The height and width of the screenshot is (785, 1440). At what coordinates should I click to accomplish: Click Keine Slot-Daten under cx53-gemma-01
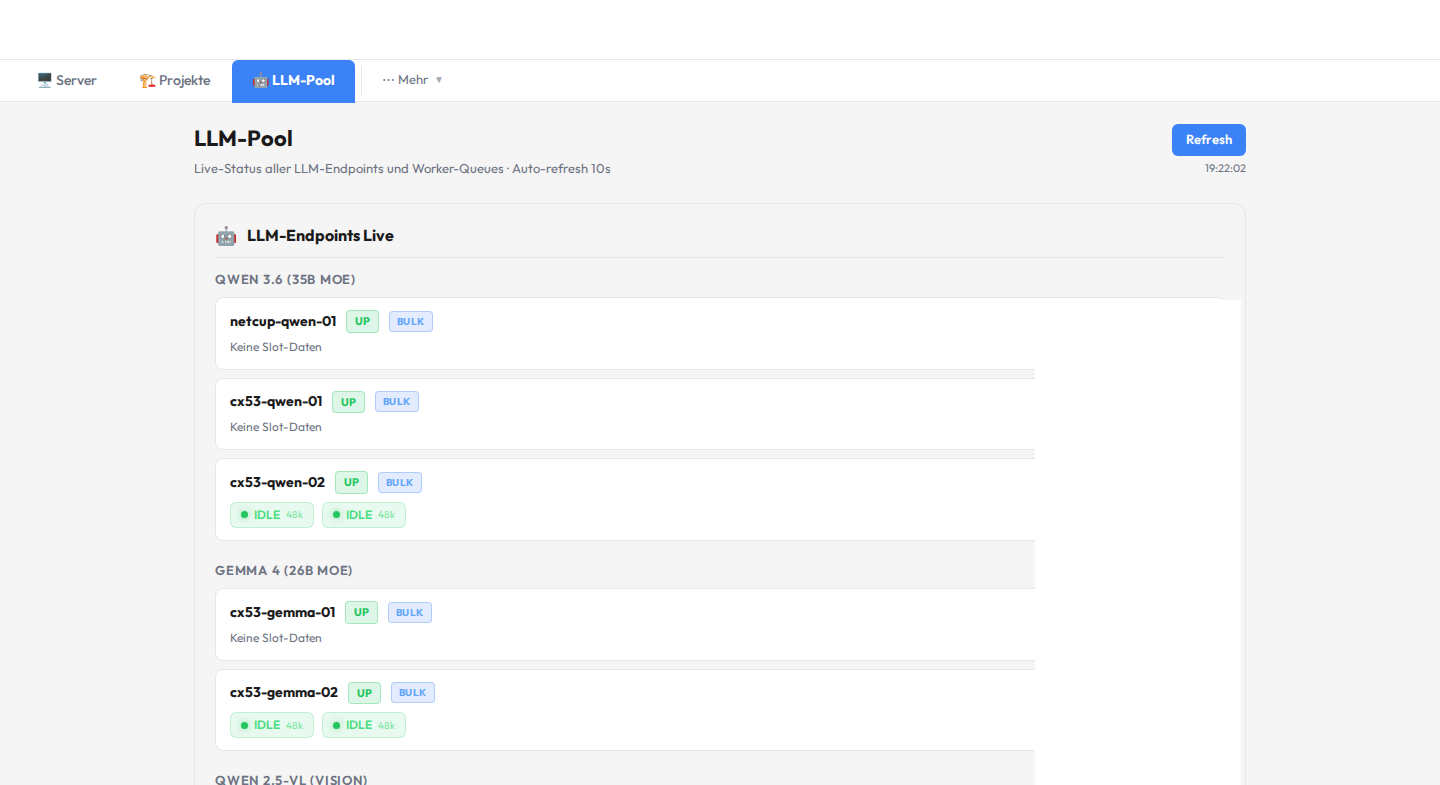(x=276, y=638)
